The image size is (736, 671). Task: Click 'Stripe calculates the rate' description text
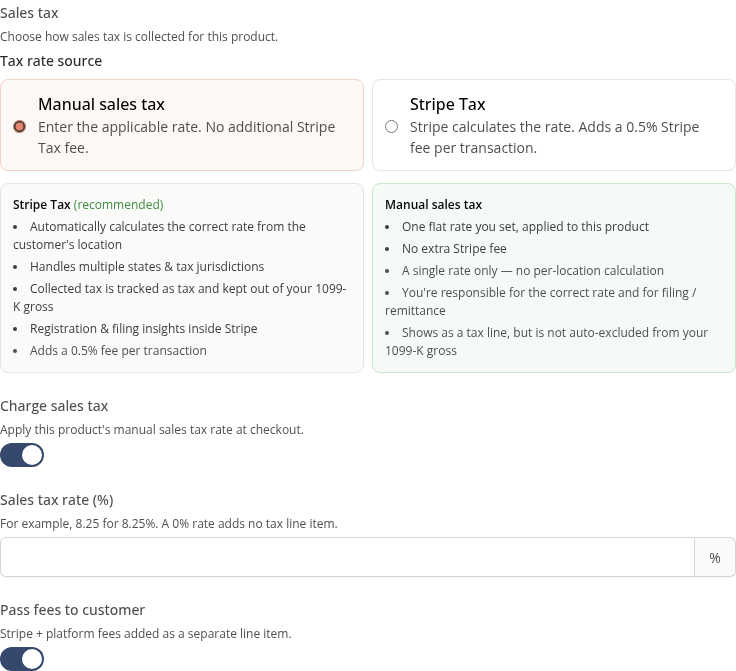tap(554, 137)
